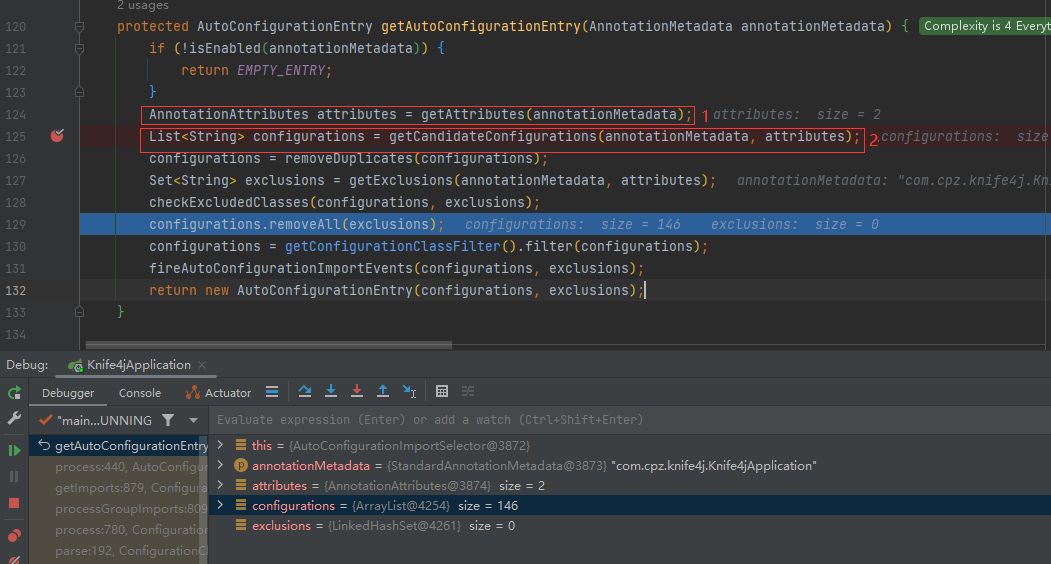Force step into with red arrow
Screen dimensions: 1051x564
[357, 392]
